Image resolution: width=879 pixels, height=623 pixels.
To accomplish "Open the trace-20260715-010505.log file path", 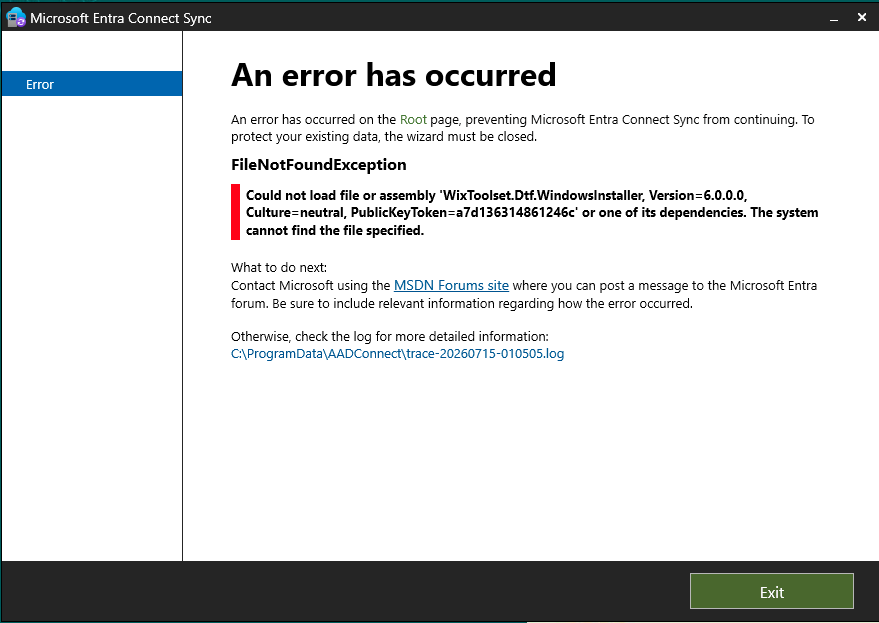I will 397,354.
